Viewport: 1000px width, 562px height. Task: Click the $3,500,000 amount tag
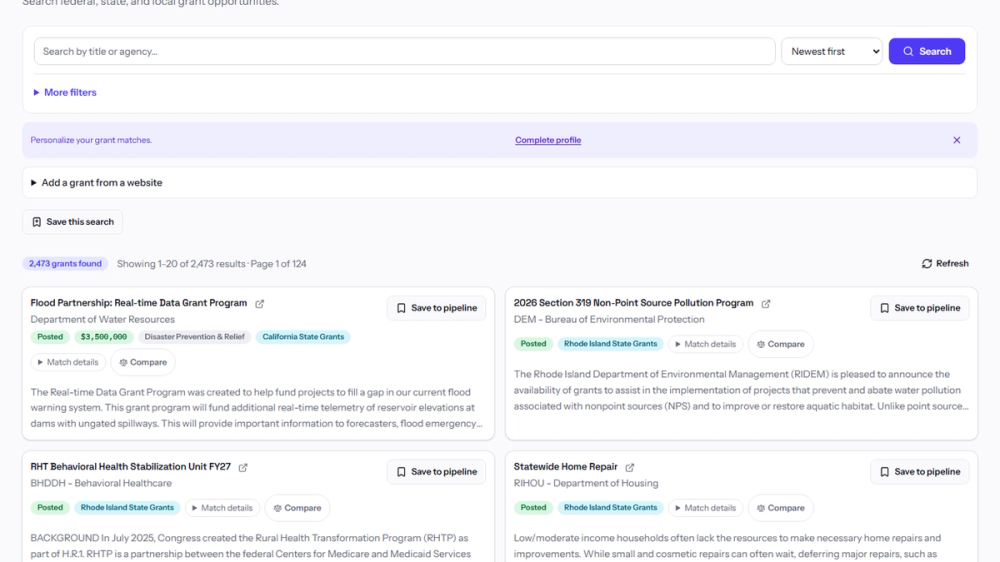click(104, 337)
